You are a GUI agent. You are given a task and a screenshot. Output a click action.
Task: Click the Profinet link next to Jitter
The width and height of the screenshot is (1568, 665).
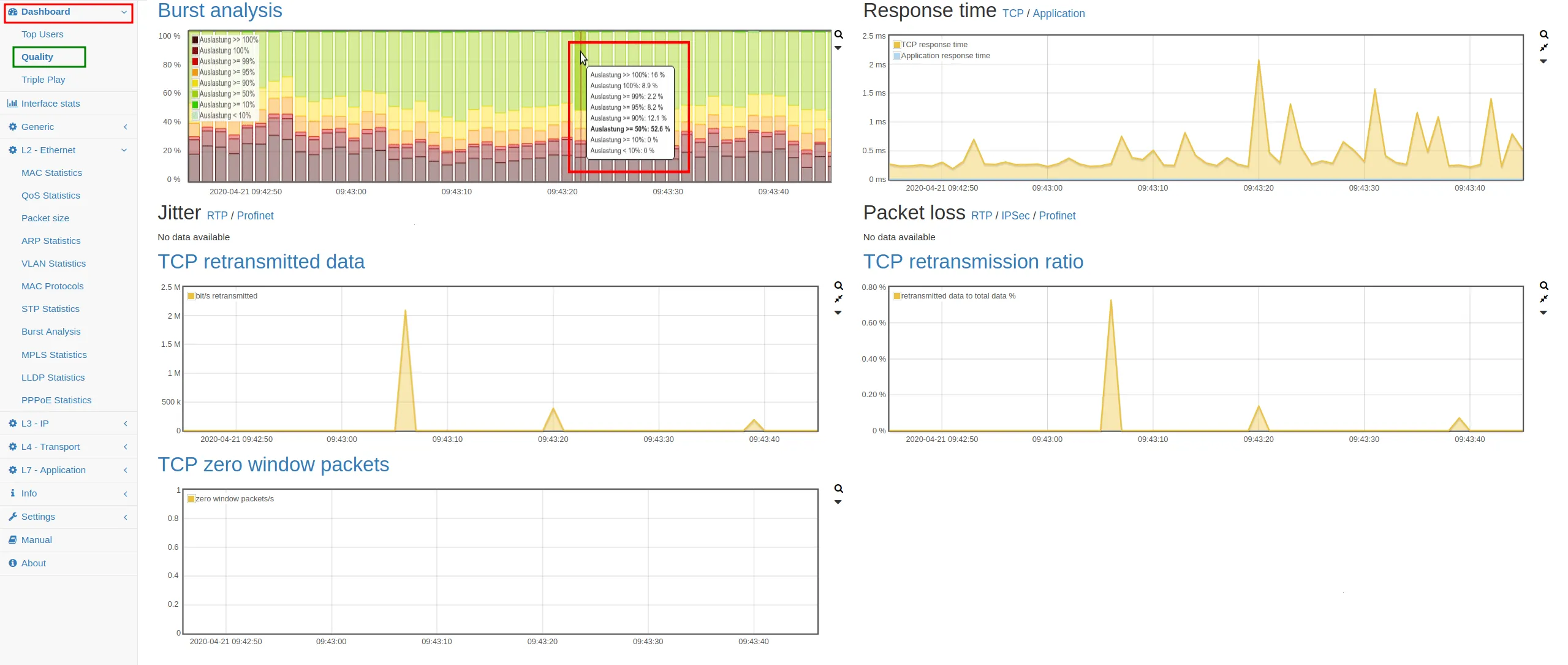click(255, 216)
